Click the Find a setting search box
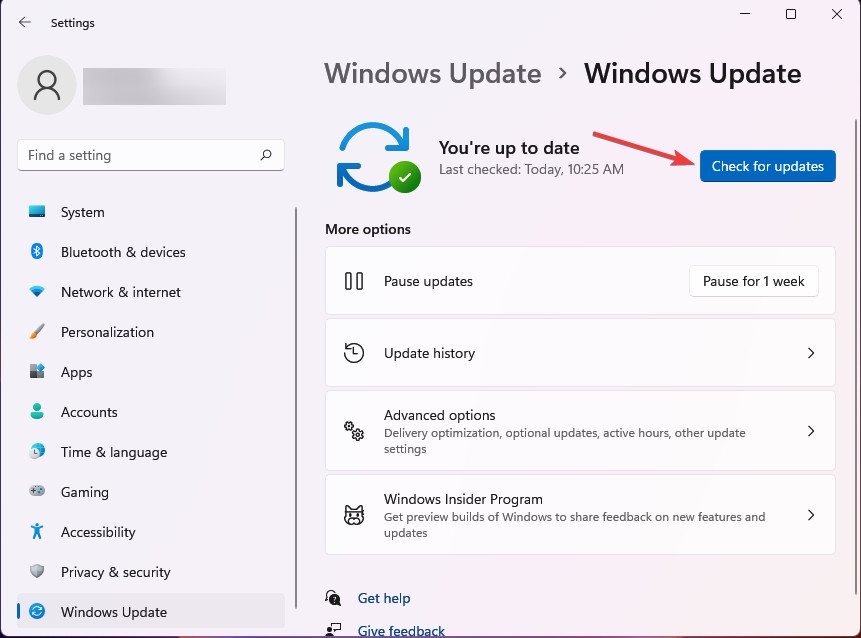This screenshot has width=861, height=638. [x=151, y=155]
